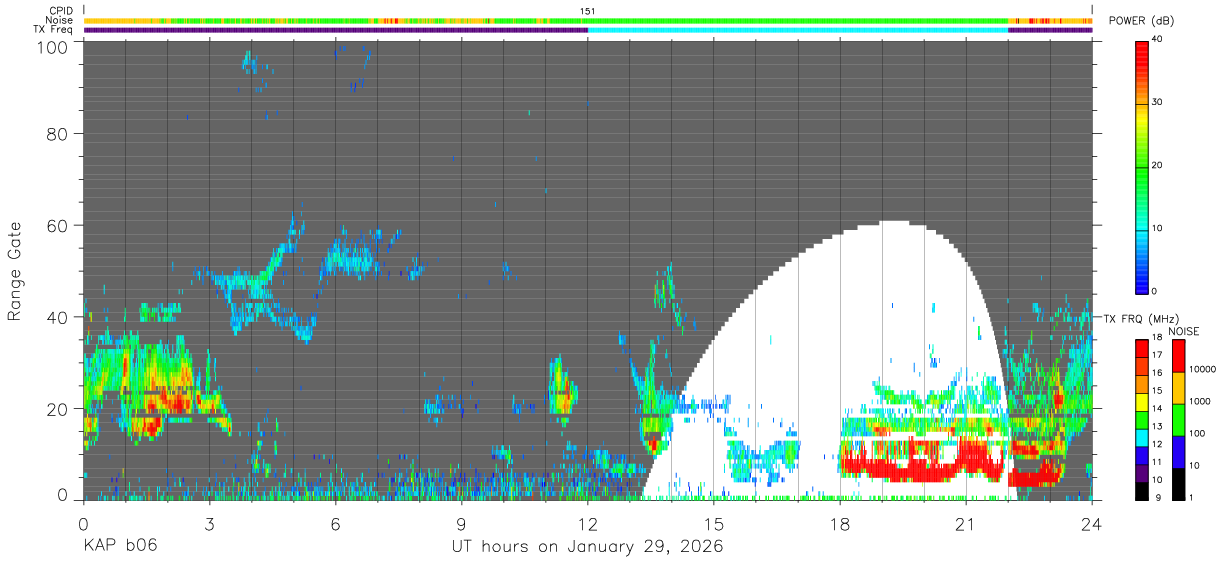This screenshot has width=1228, height=567.
Task: Click the range gate tick label 60
Action: click(x=58, y=225)
